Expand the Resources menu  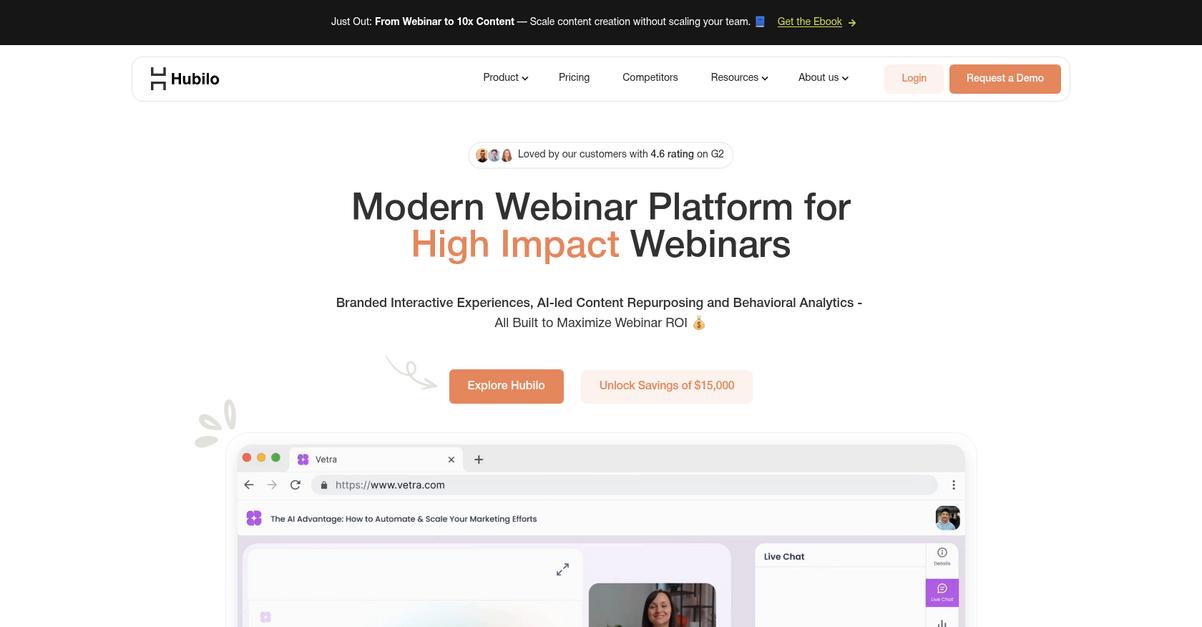pos(739,78)
